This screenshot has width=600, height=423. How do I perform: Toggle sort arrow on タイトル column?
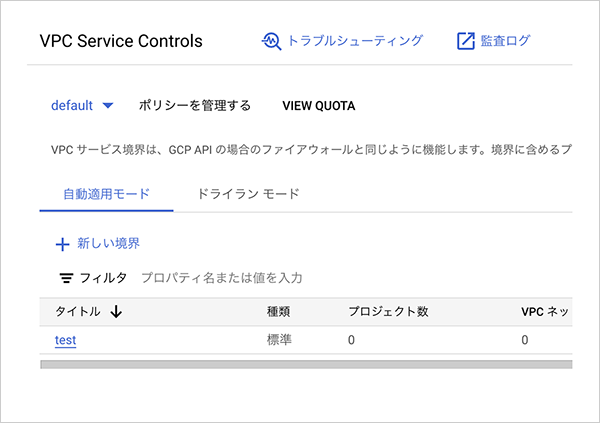(x=116, y=312)
